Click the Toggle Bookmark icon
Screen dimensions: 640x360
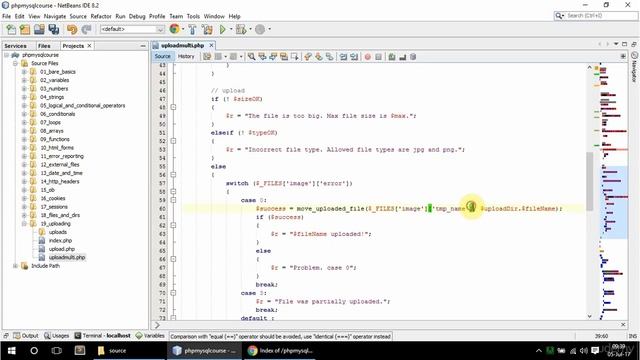point(329,57)
